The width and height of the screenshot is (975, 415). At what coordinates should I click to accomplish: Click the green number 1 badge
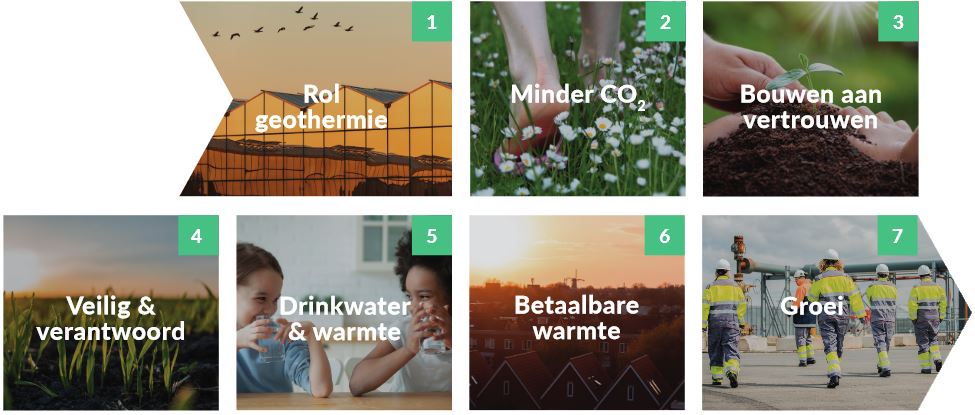[432, 22]
